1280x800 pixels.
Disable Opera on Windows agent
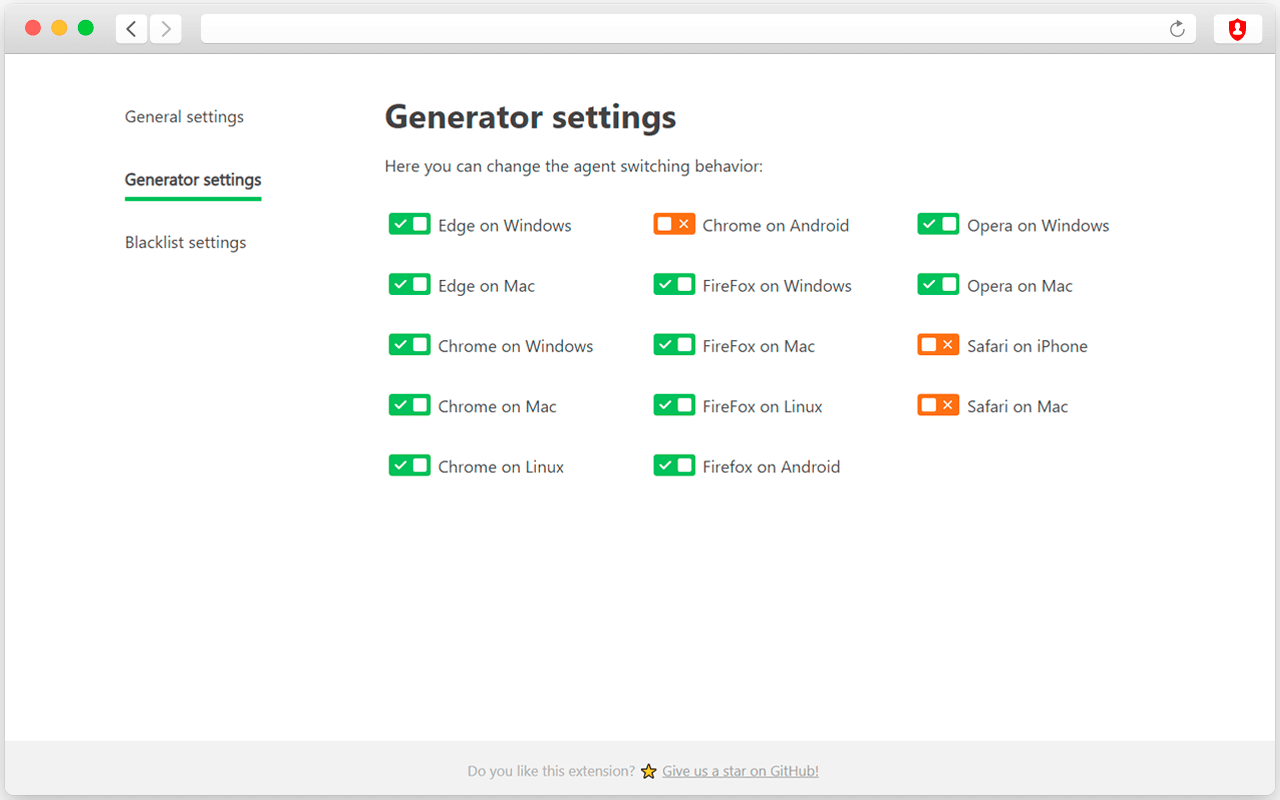[938, 224]
